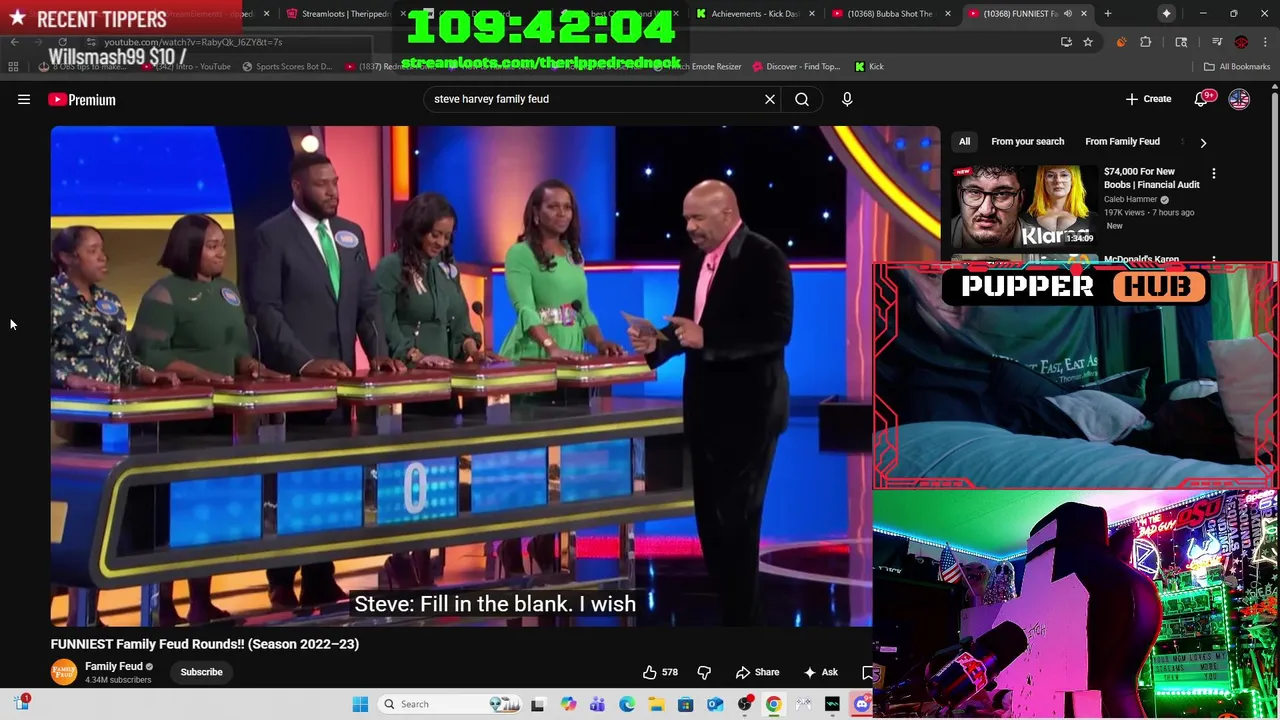This screenshot has height=720, width=1280.
Task: Open the All Bookmarks folder
Action: pyautogui.click(x=1236, y=67)
